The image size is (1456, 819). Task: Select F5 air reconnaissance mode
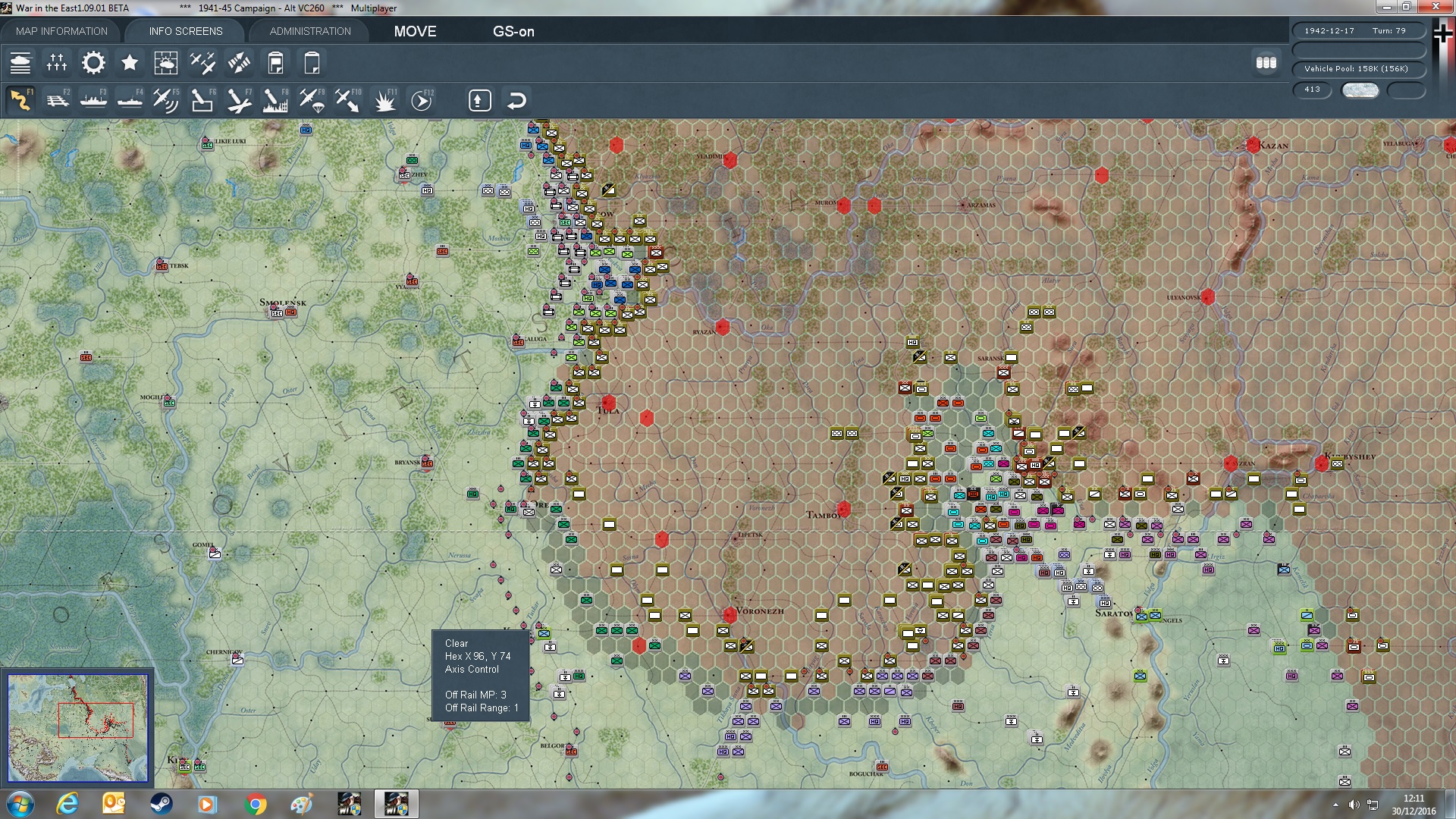[x=165, y=100]
